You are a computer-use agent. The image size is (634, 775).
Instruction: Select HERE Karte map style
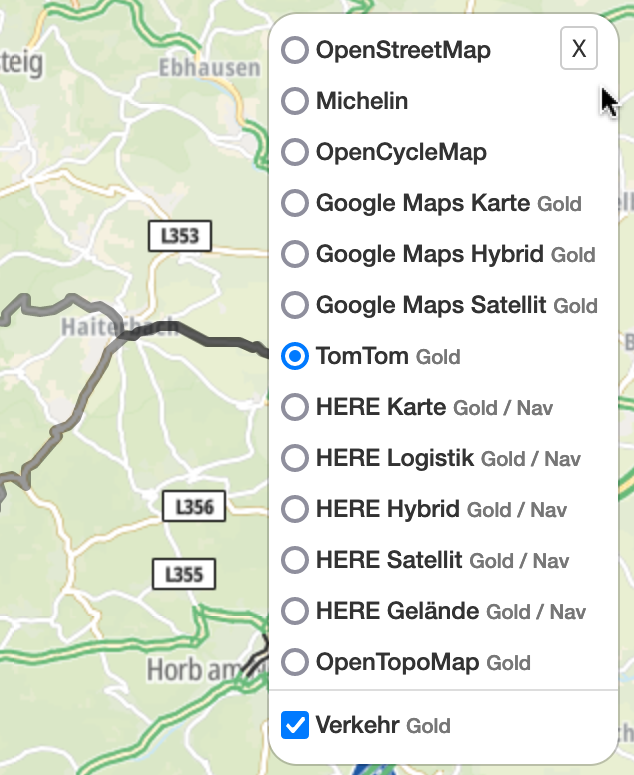[295, 407]
